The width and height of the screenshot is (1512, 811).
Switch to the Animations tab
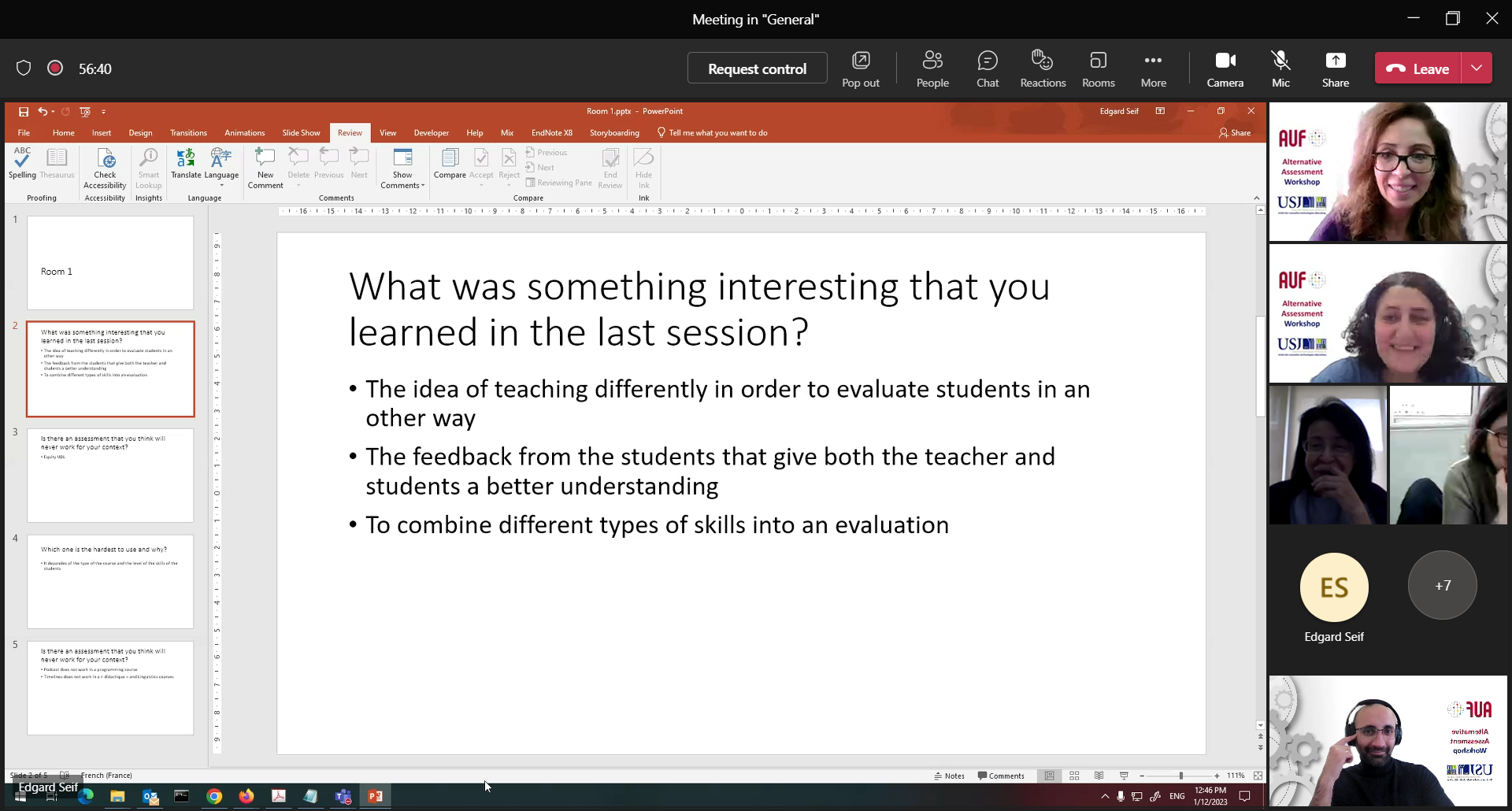[x=245, y=133]
